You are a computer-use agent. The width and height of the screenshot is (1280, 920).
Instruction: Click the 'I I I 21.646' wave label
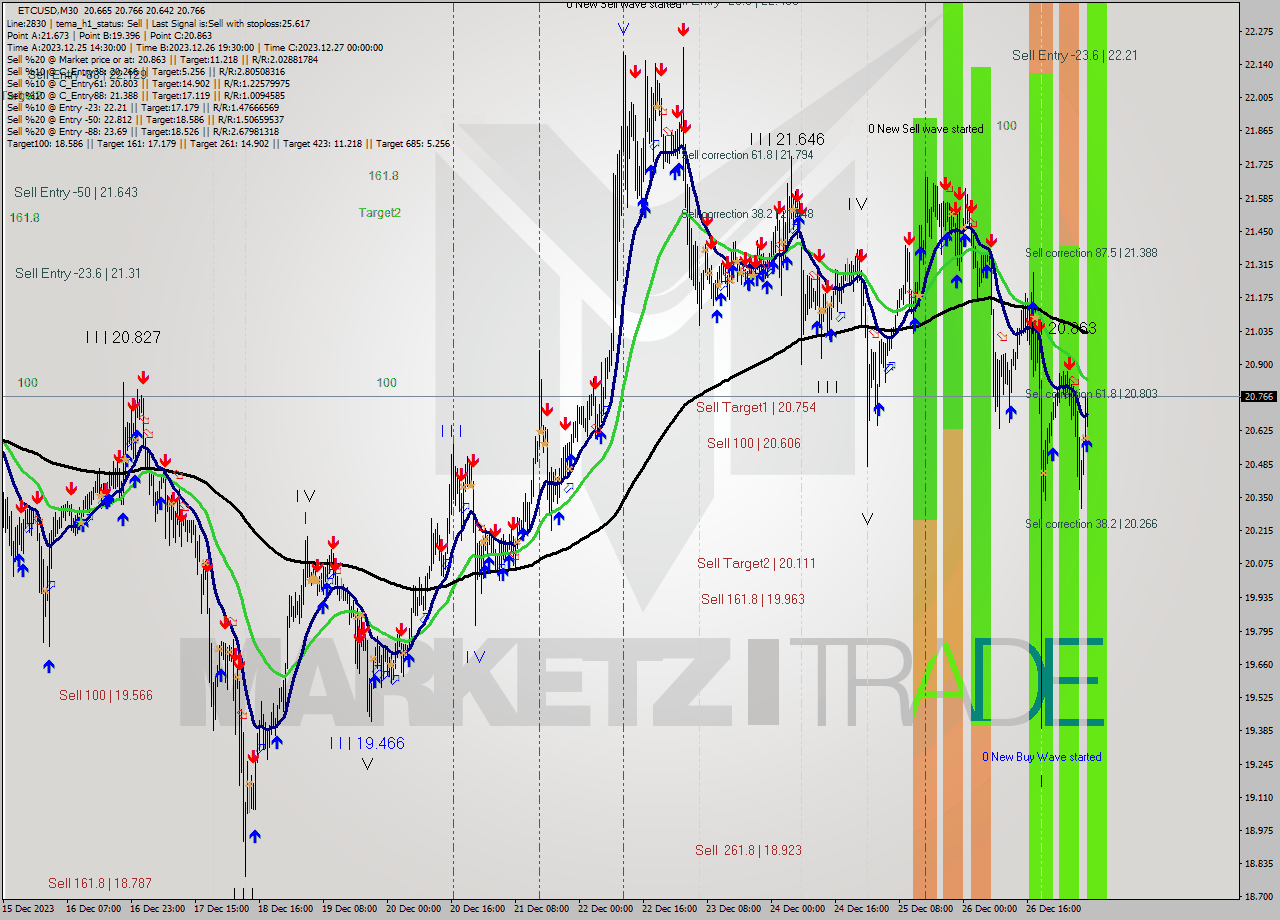788,139
